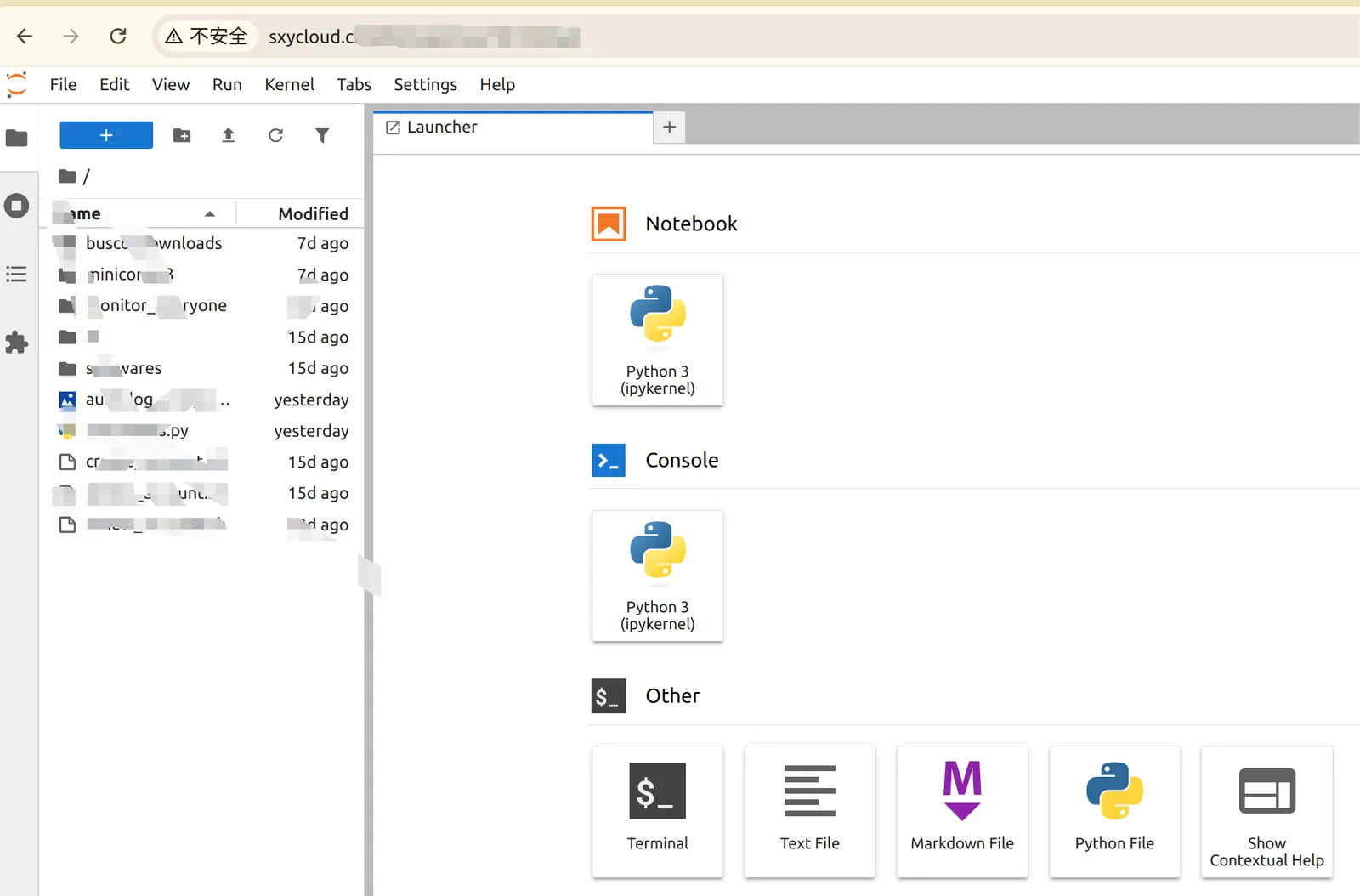
Task: Open the Running Terminals and Kernels sidebar
Action: pos(17,206)
